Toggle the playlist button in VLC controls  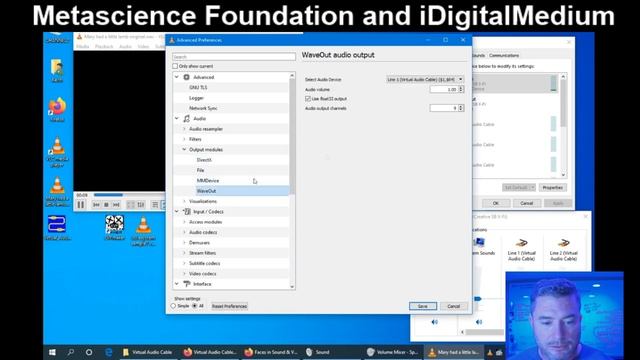click(155, 205)
